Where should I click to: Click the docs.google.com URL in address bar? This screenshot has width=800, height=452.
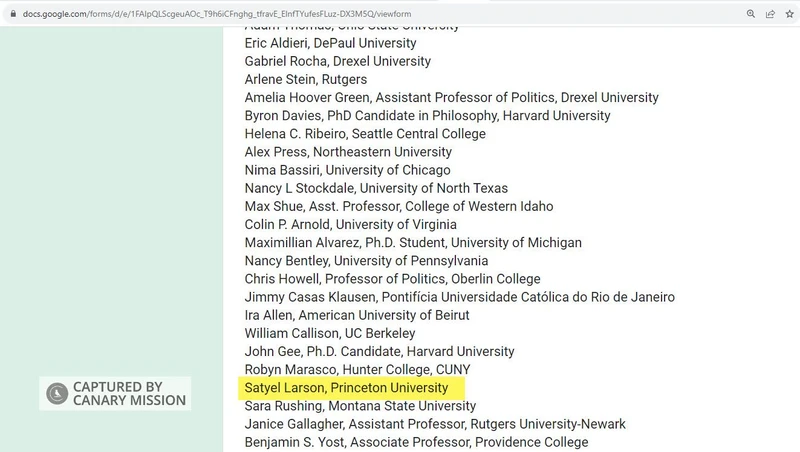click(217, 14)
